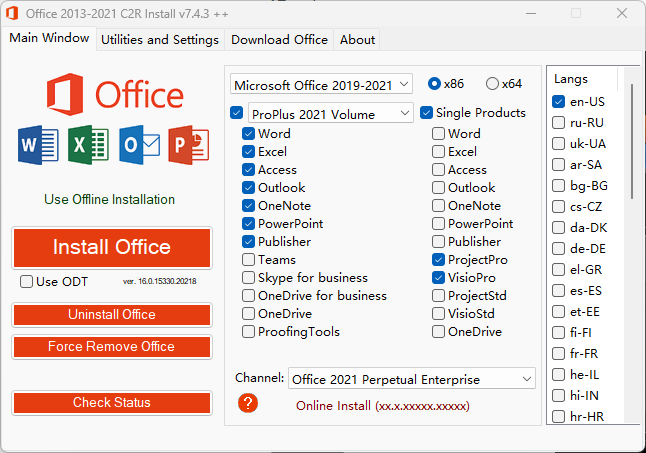The height and width of the screenshot is (453, 646).
Task: Click the PowerPoint app icon under logo
Action: click(x=189, y=145)
